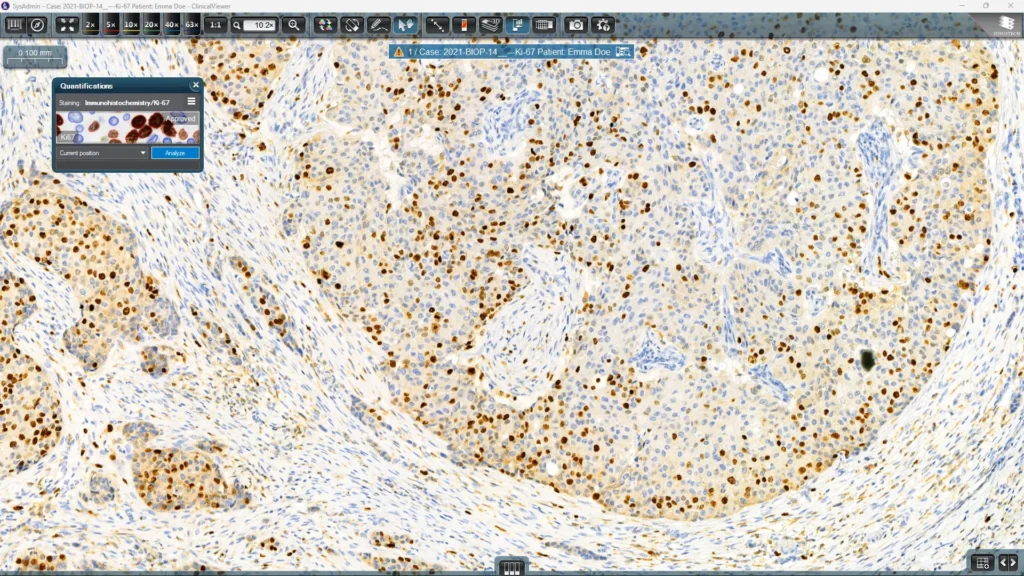Click the zoom-in magnifier icon

[294, 25]
